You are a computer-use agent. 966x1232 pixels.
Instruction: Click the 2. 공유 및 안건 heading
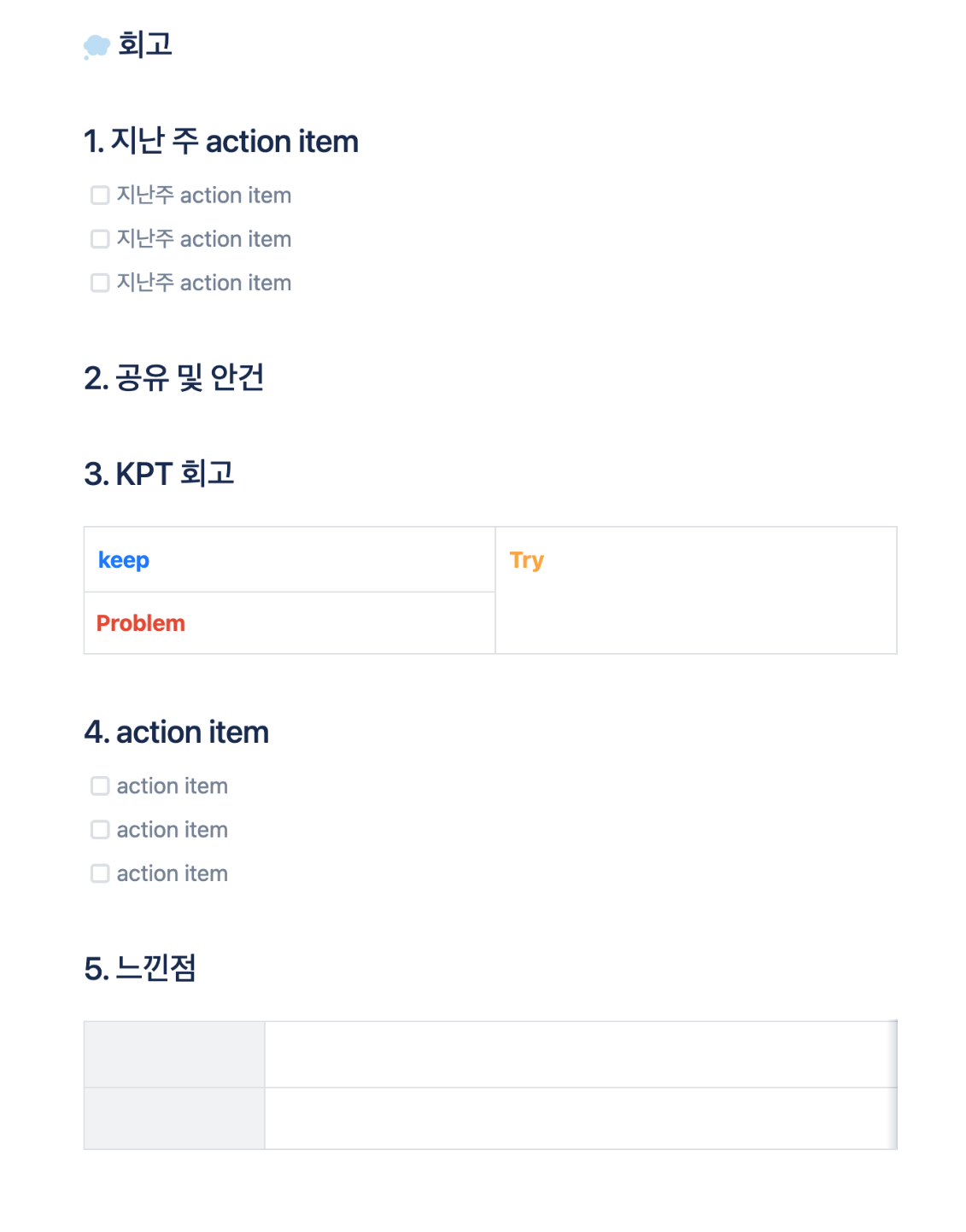point(174,377)
